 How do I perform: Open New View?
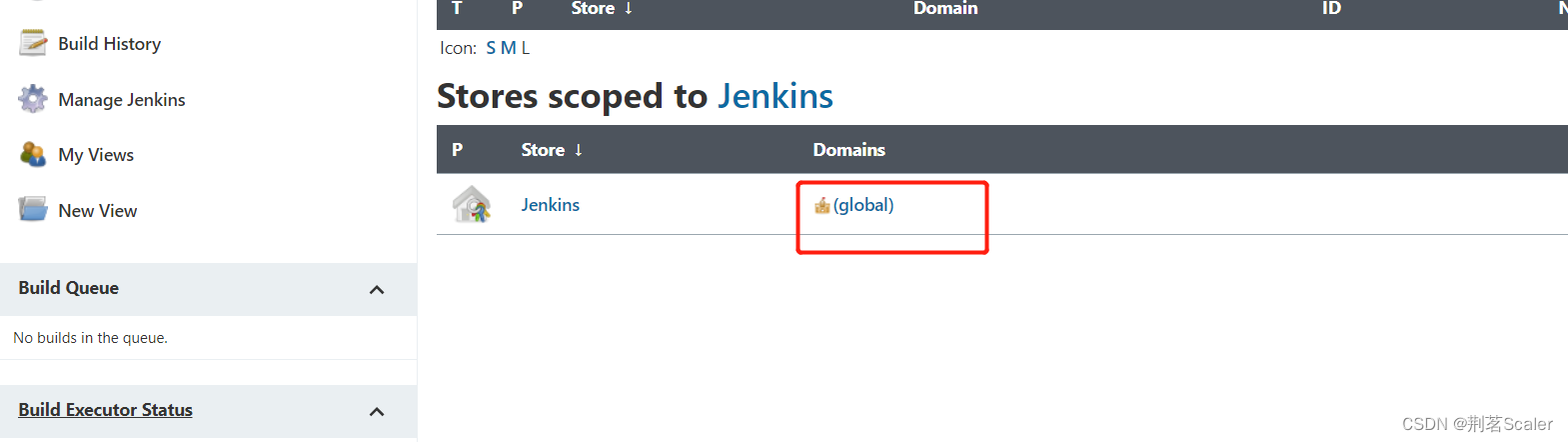[98, 211]
